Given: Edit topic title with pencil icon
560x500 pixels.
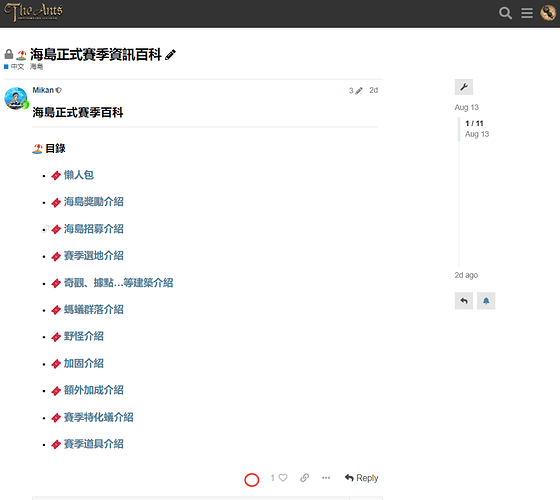Looking at the screenshot, I should coord(170,55).
